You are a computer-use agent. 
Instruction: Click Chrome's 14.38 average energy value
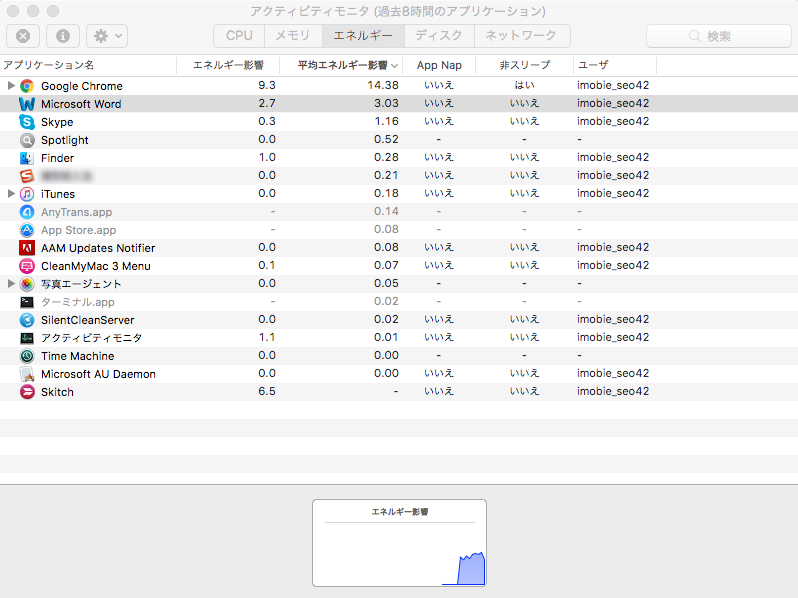click(x=383, y=86)
